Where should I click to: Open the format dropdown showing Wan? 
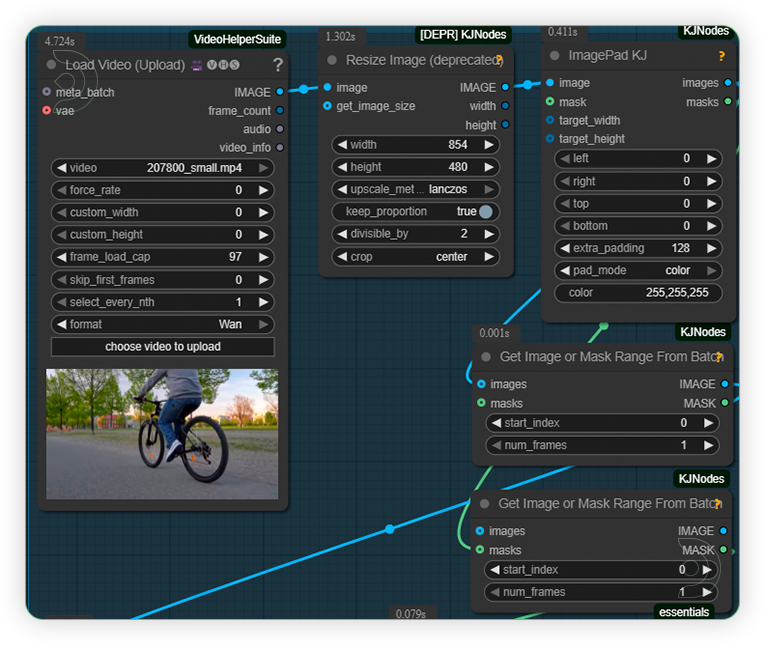point(162,324)
